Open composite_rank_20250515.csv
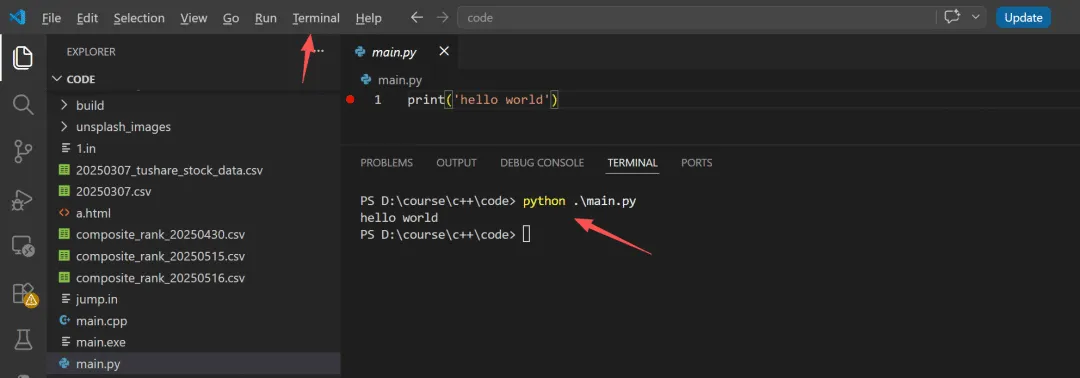1080x378 pixels. [x=194, y=256]
